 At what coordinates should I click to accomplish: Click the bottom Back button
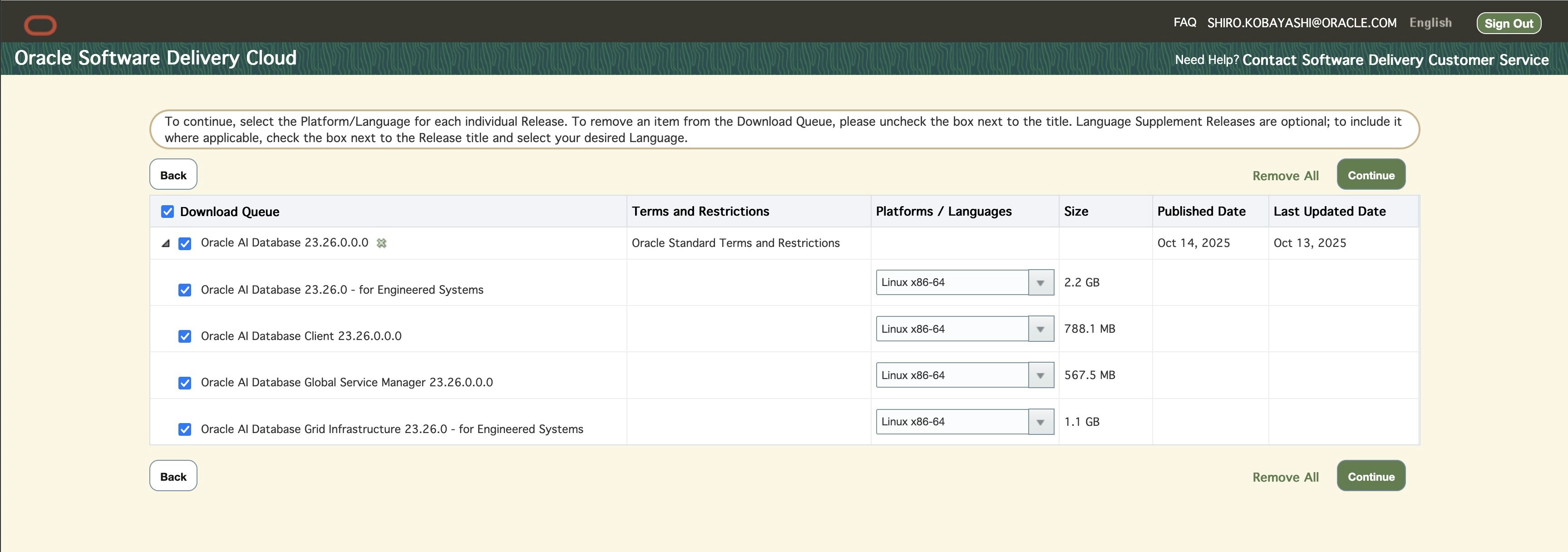(x=173, y=476)
